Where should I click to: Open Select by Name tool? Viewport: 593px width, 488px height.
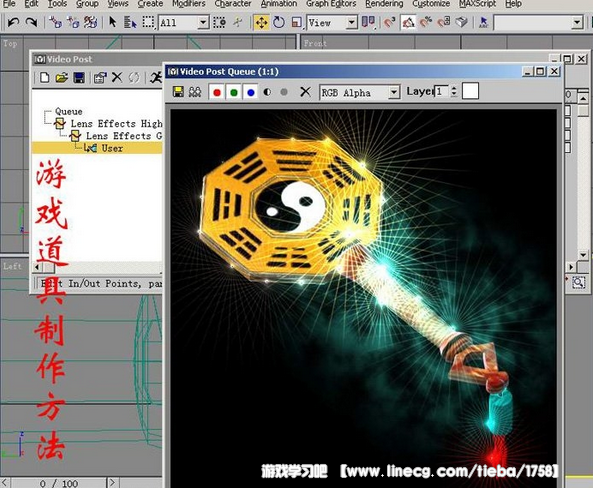tap(130, 22)
